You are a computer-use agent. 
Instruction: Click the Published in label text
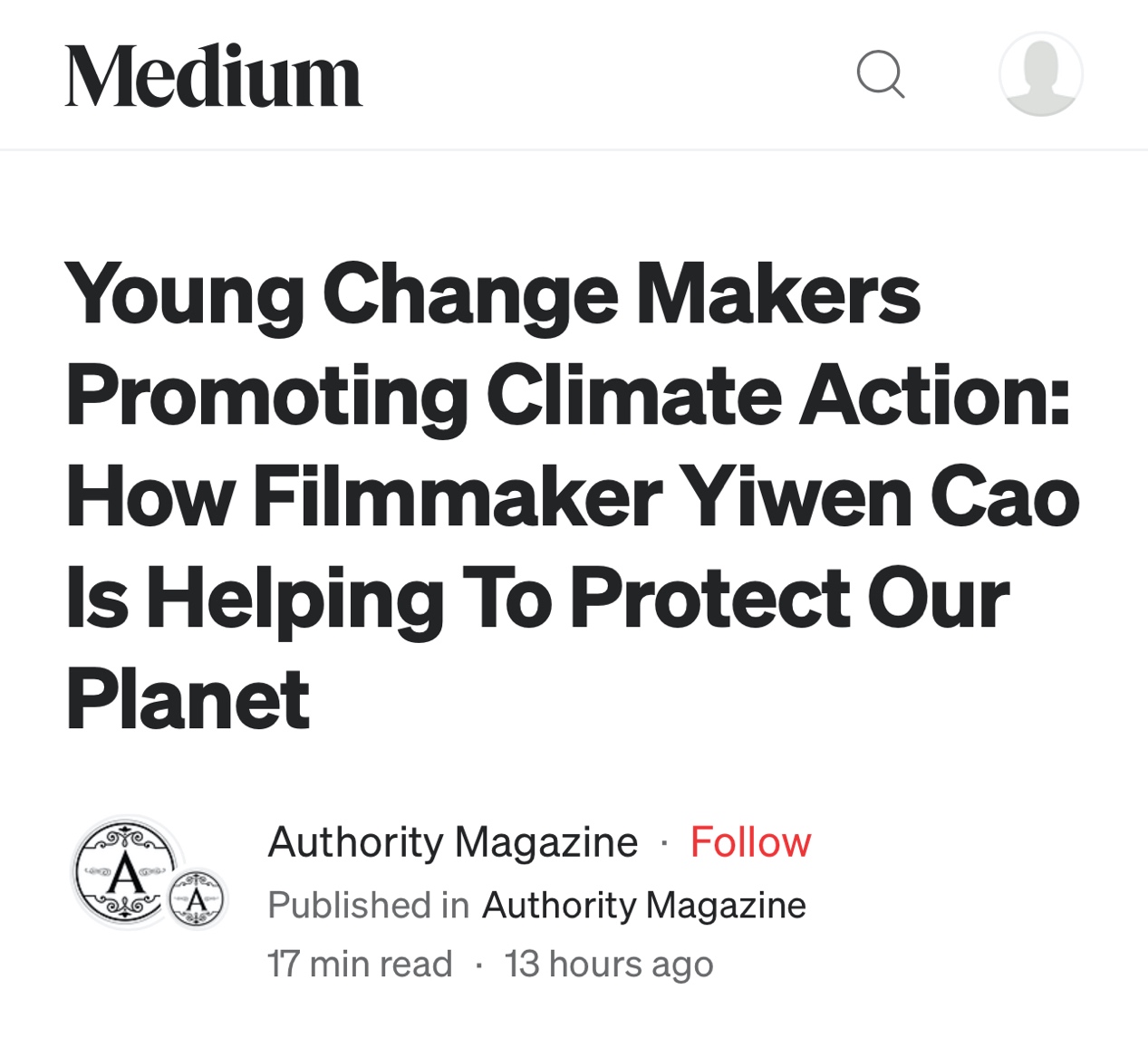[368, 905]
